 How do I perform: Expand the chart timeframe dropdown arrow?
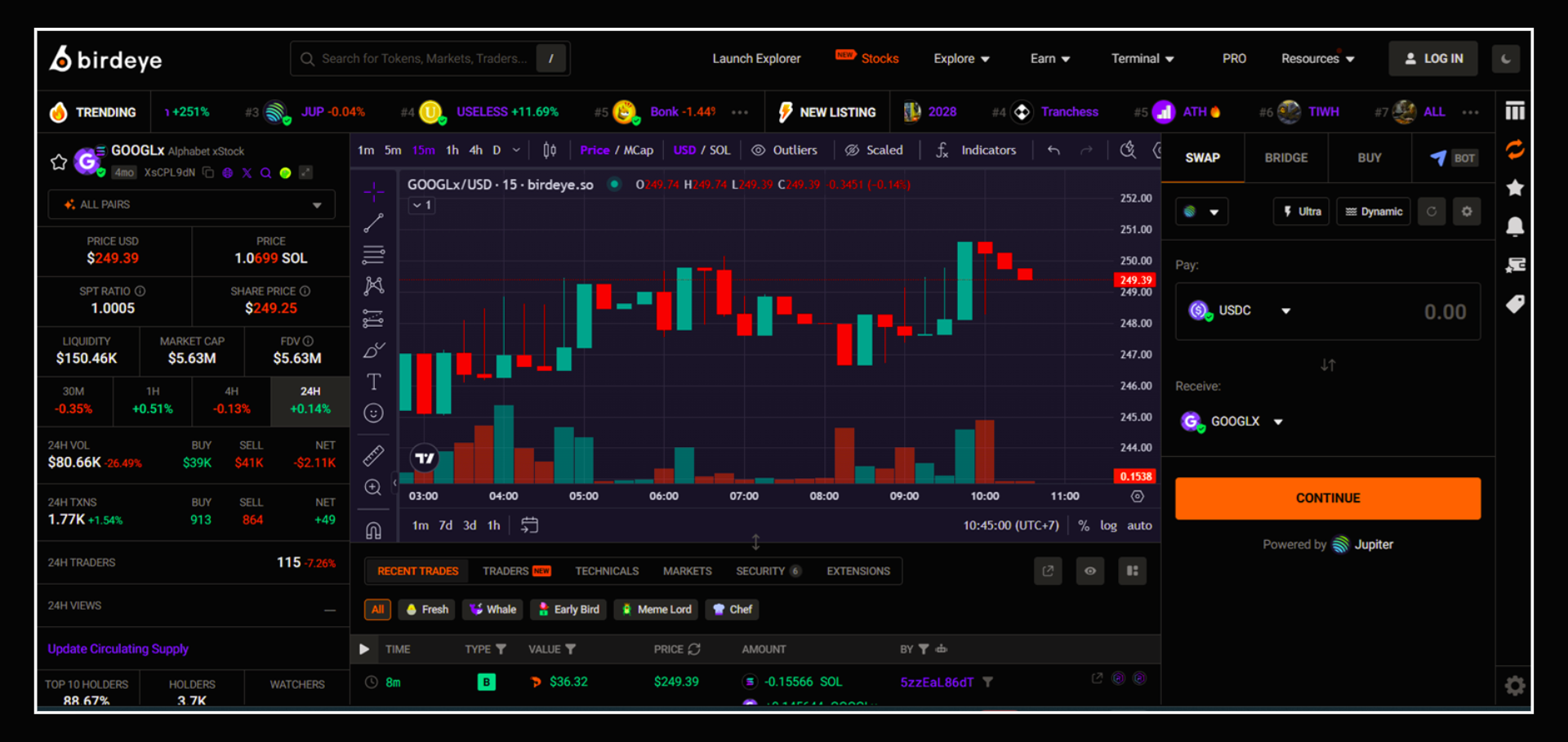pos(516,150)
